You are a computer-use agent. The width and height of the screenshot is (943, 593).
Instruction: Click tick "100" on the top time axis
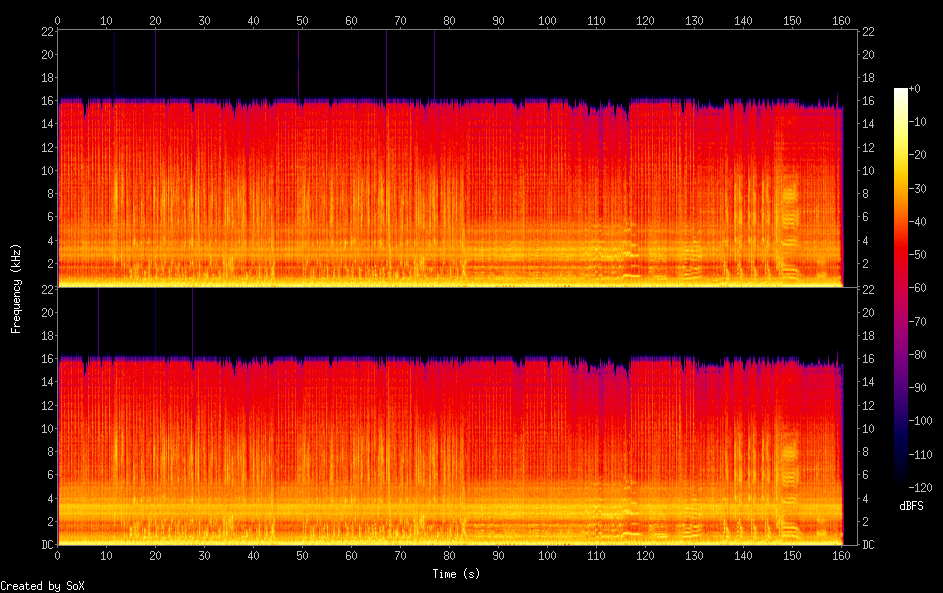(547, 20)
